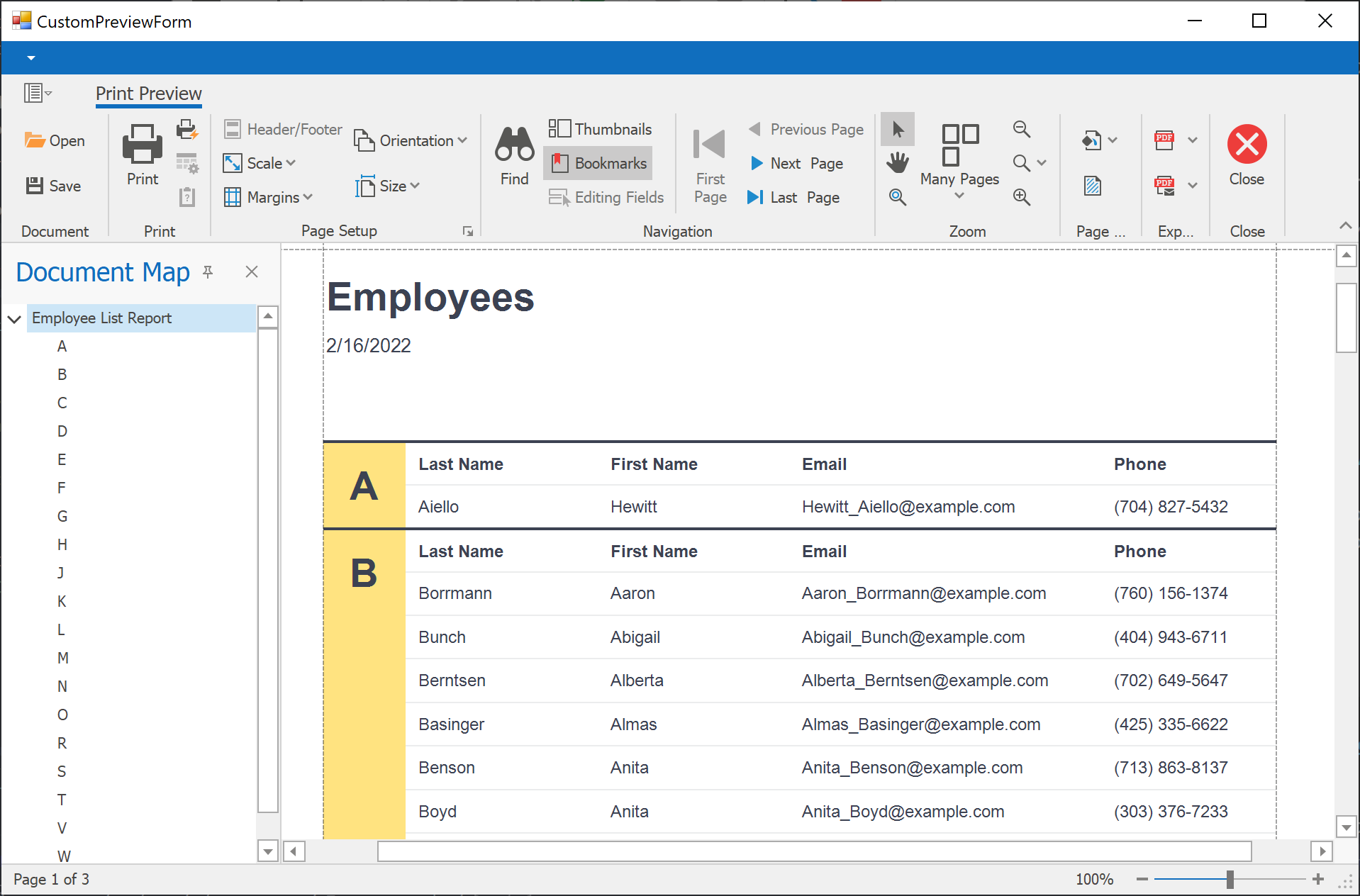
Task: Expand the Margins dropdown
Action: 269,197
